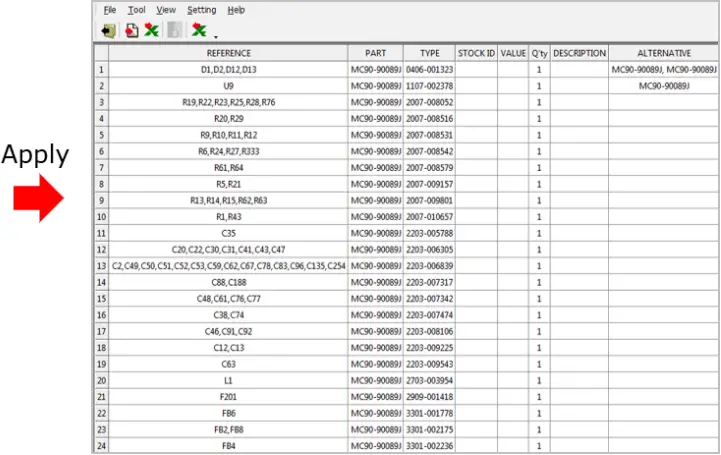
Task: Open the small toolbar dropdown arrow
Action: [216, 37]
